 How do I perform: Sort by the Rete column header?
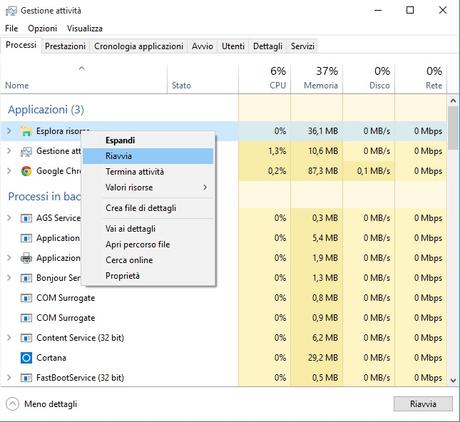[x=421, y=79]
